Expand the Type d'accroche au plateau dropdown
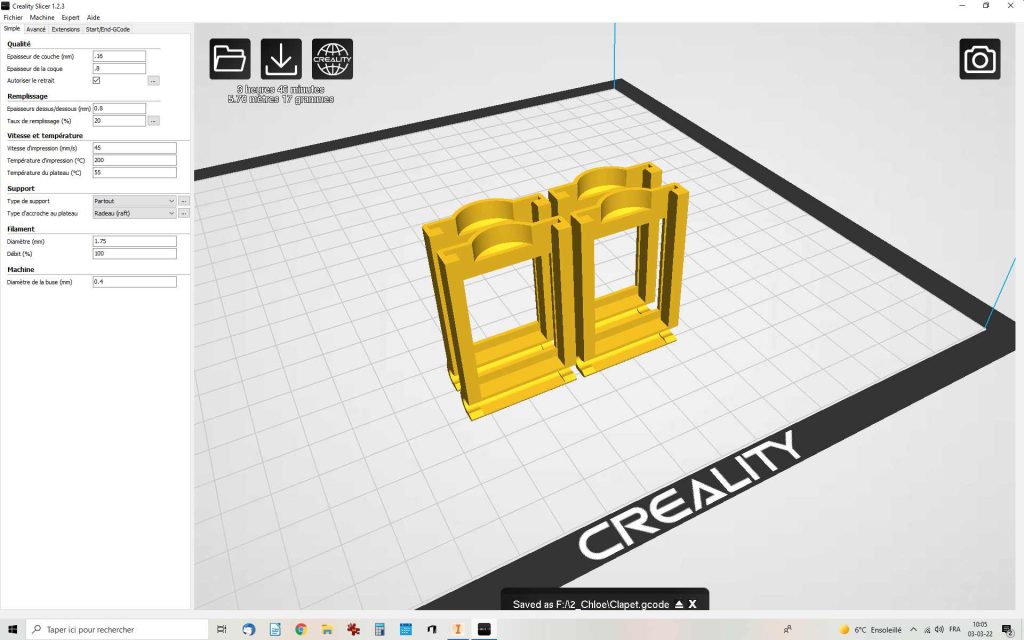This screenshot has width=1024, height=640. point(134,214)
